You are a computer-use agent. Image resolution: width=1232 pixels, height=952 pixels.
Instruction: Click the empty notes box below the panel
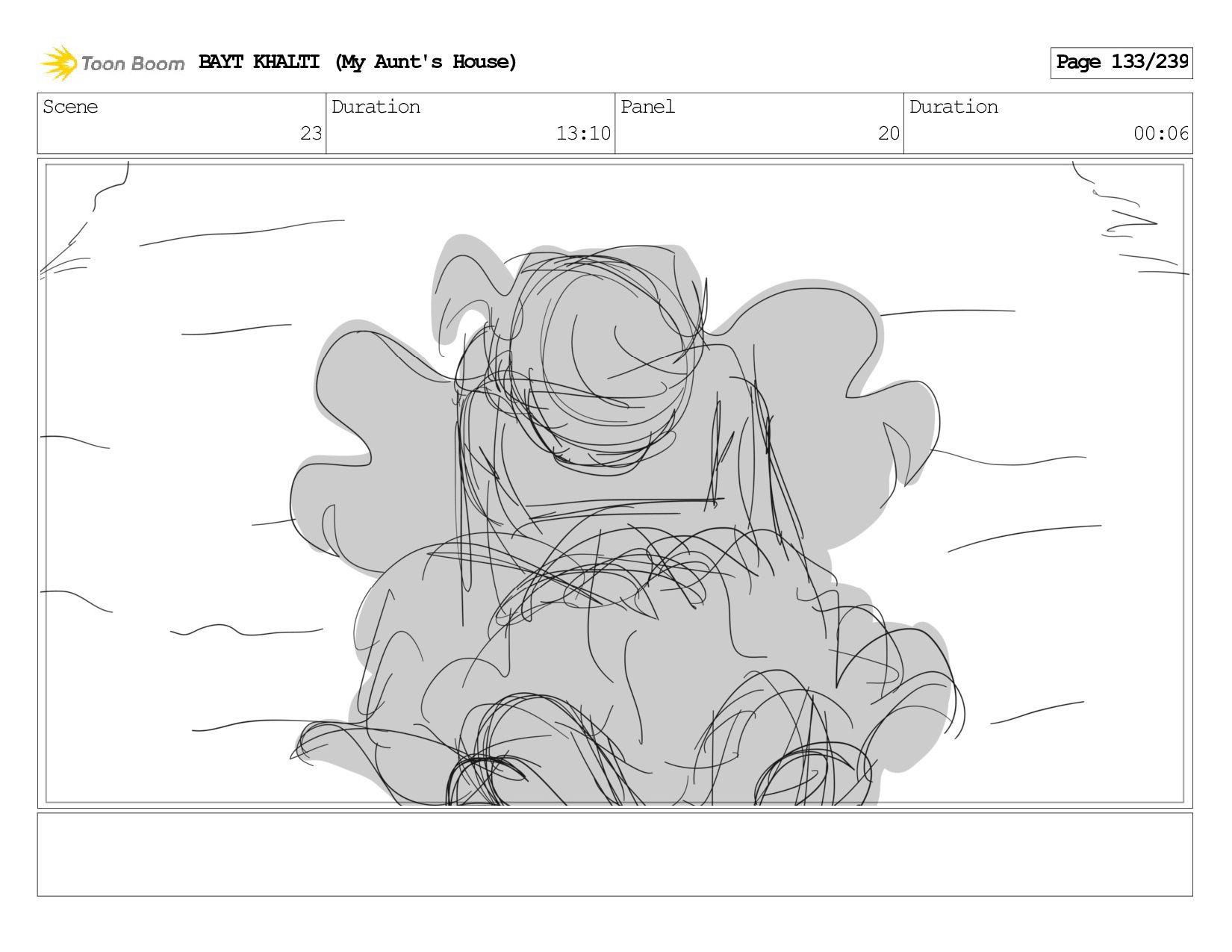(615, 854)
